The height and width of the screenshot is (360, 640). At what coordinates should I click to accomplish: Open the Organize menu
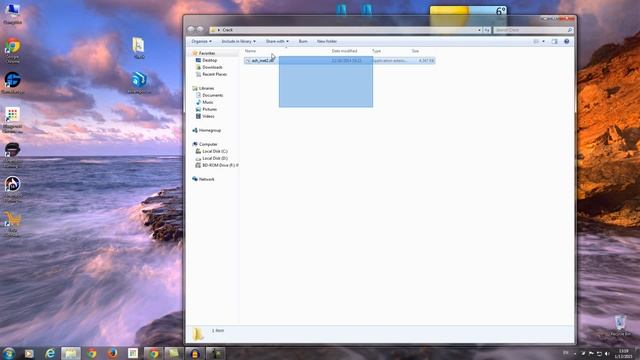[201, 41]
